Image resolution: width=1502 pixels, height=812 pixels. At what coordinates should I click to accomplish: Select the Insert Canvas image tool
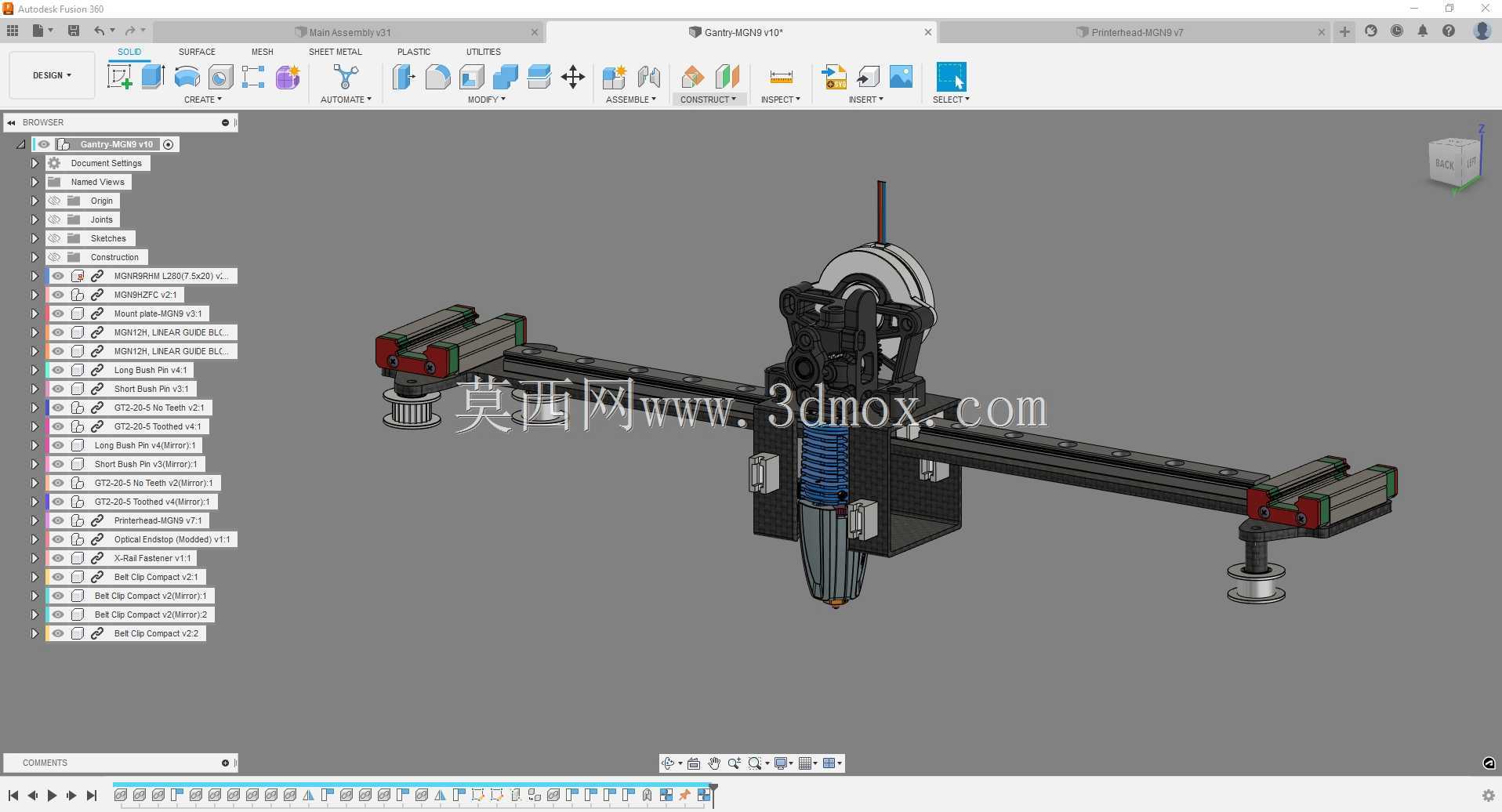point(902,77)
